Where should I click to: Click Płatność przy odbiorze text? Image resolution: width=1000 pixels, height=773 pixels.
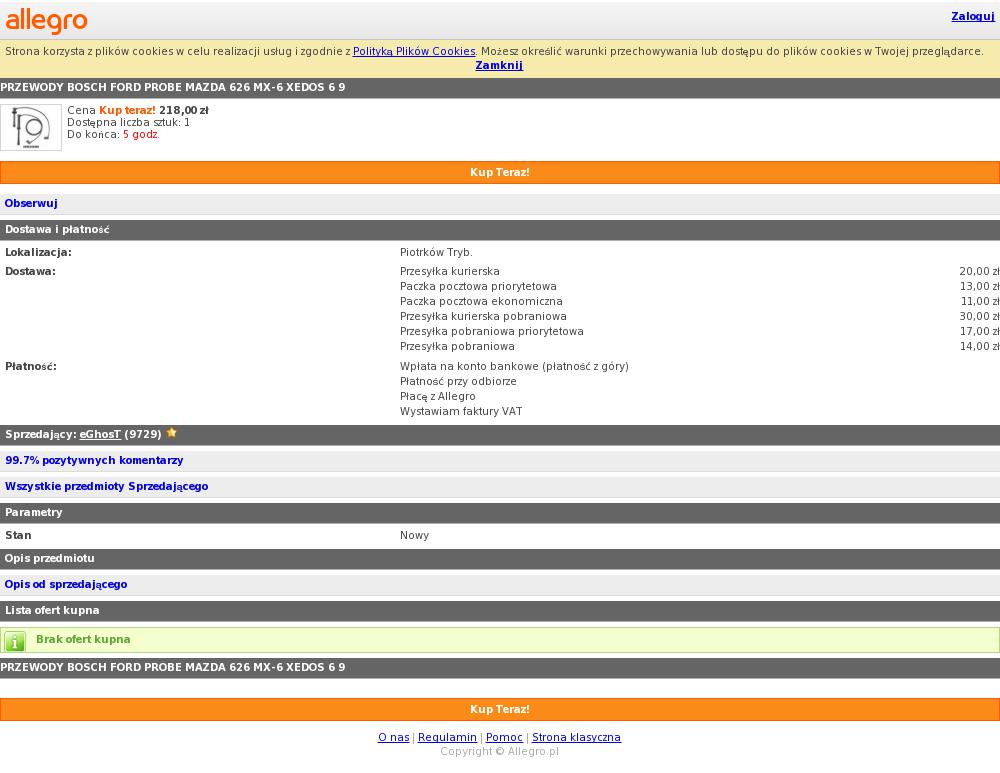coord(458,381)
